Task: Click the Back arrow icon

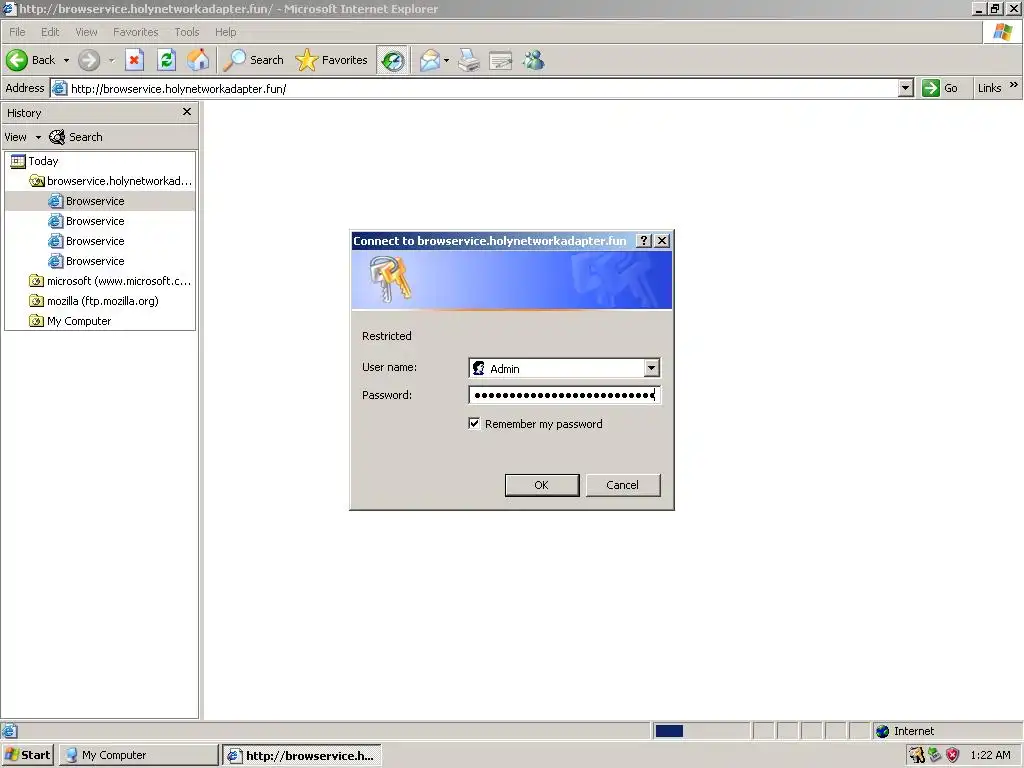Action: coord(17,60)
